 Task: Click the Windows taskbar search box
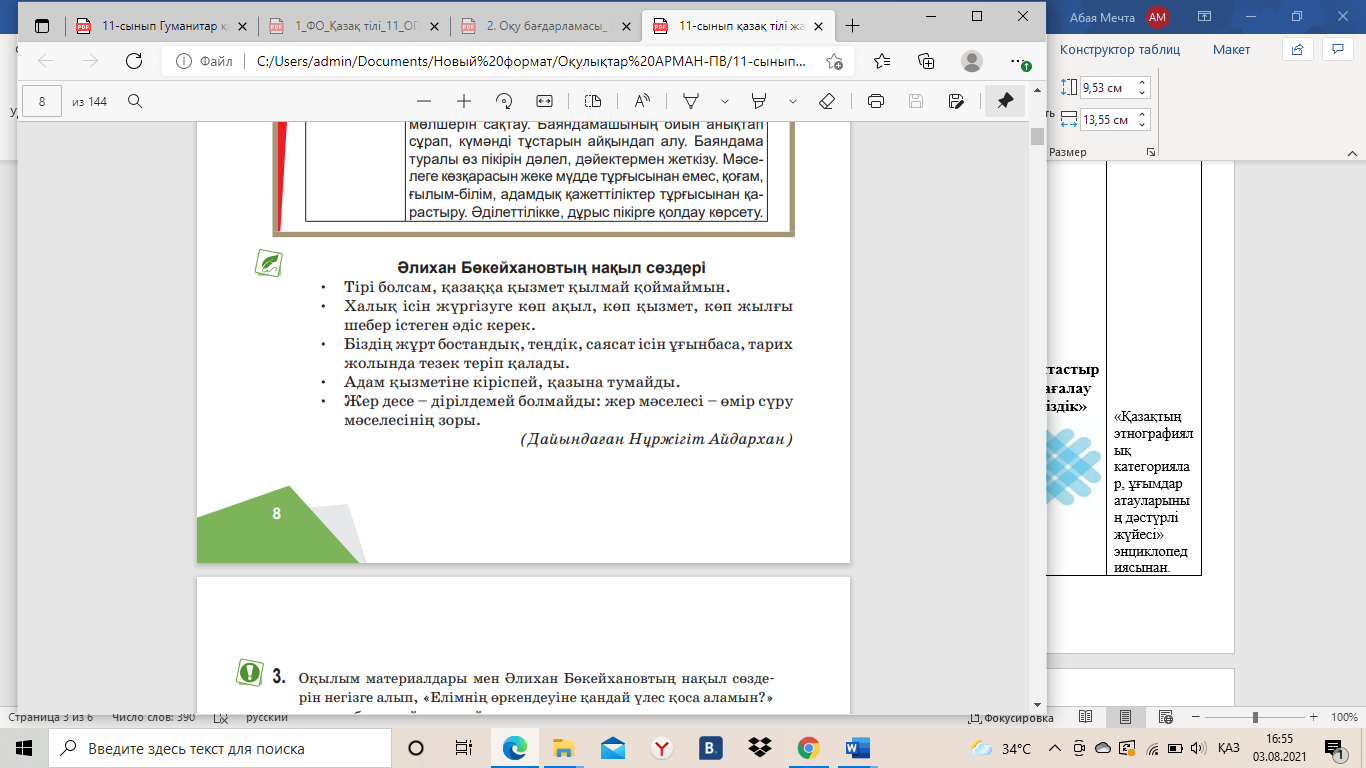tap(219, 748)
